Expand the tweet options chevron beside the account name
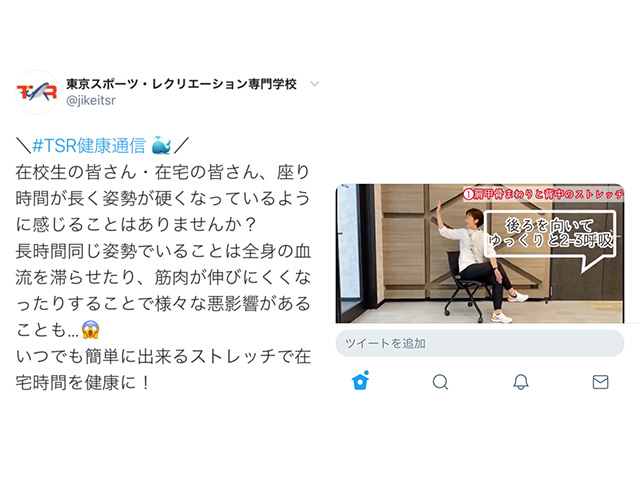 (314, 84)
